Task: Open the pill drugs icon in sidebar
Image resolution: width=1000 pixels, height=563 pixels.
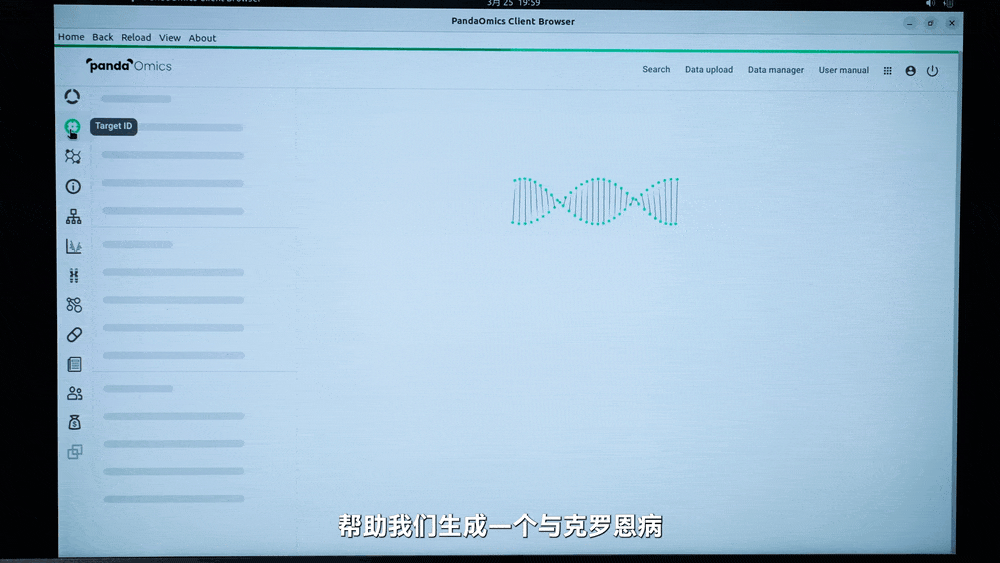Action: pos(74,335)
